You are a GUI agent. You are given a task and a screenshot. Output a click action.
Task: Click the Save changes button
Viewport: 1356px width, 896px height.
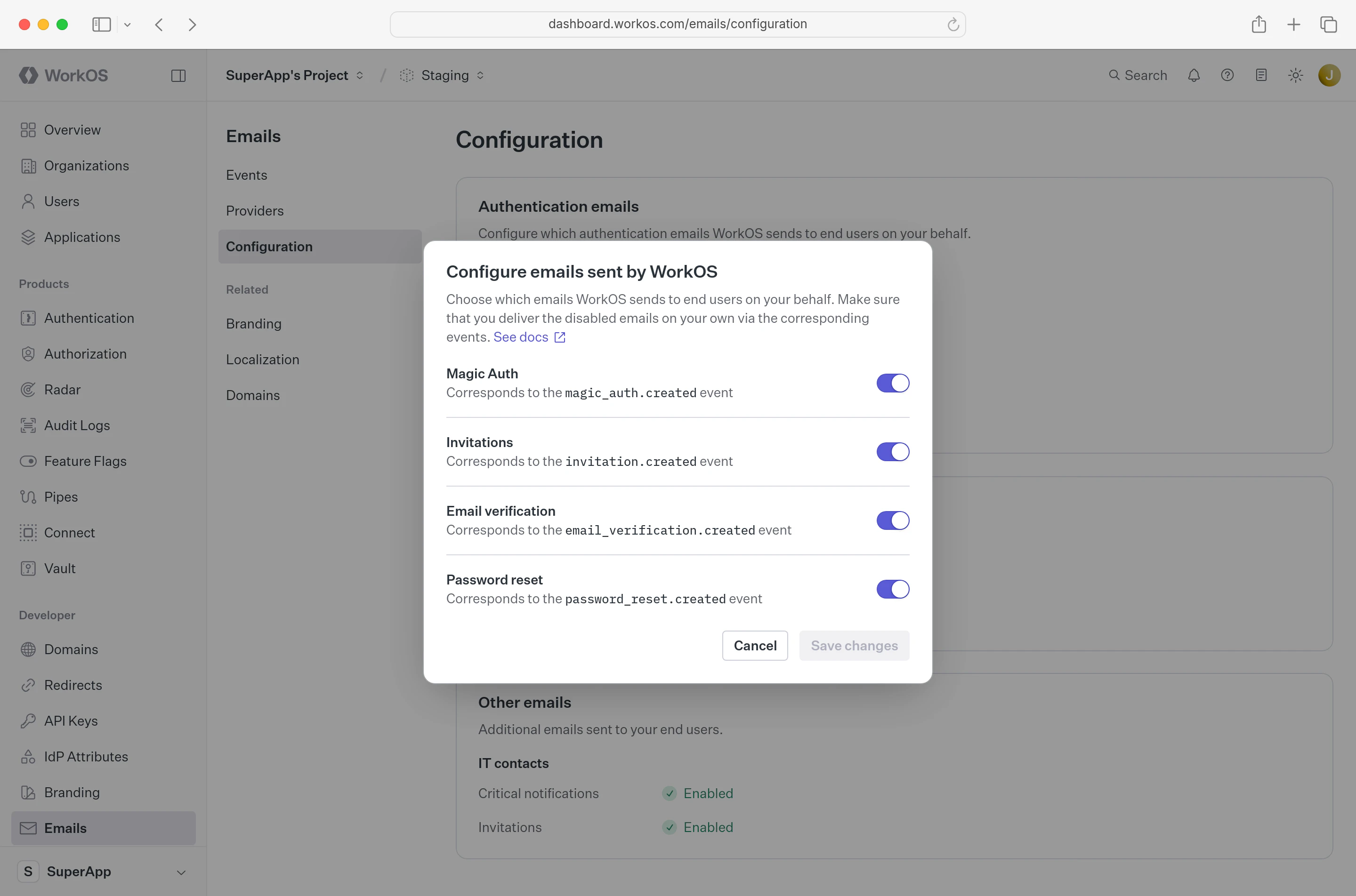click(x=854, y=645)
